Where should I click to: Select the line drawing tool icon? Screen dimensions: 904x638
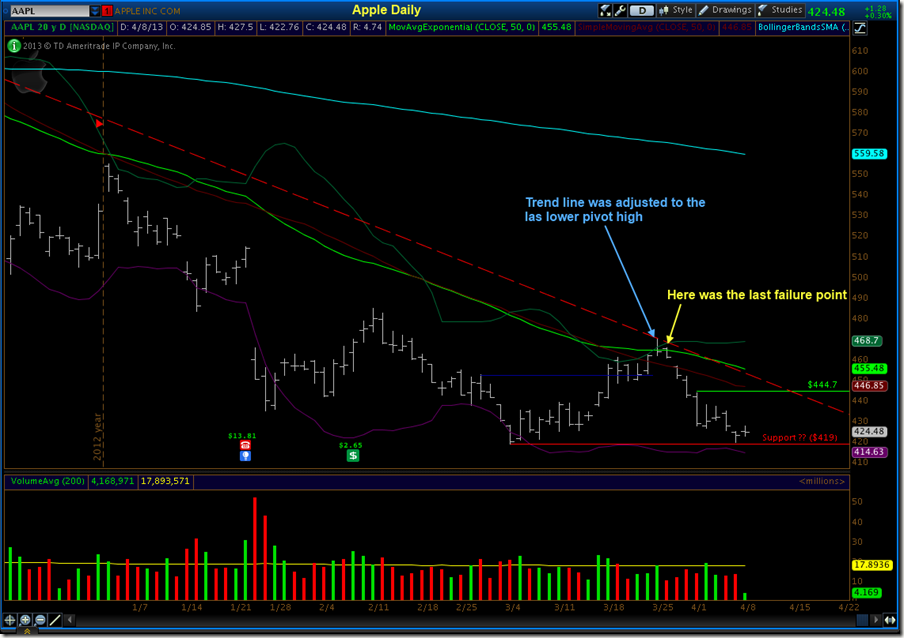click(x=55, y=620)
